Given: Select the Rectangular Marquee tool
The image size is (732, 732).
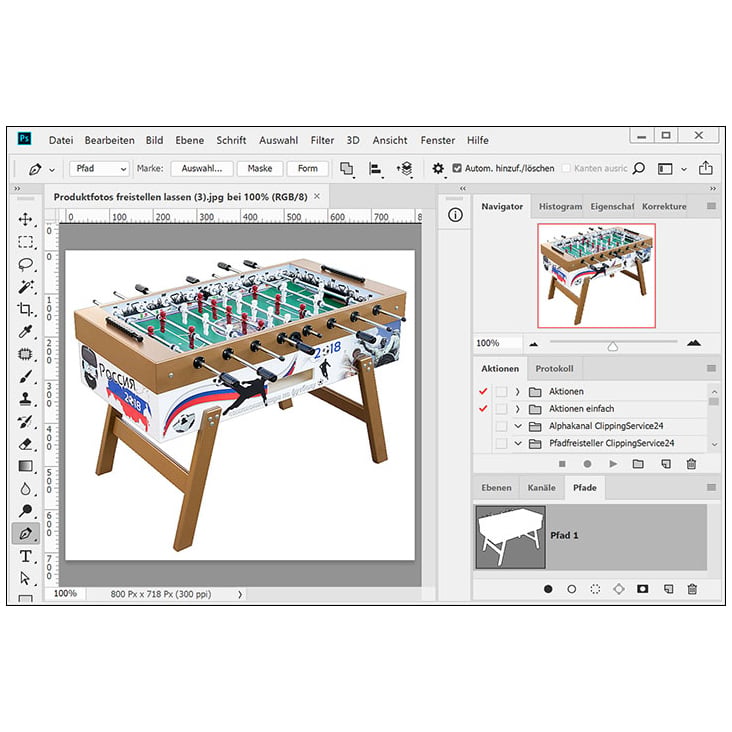Looking at the screenshot, I should tap(25, 242).
